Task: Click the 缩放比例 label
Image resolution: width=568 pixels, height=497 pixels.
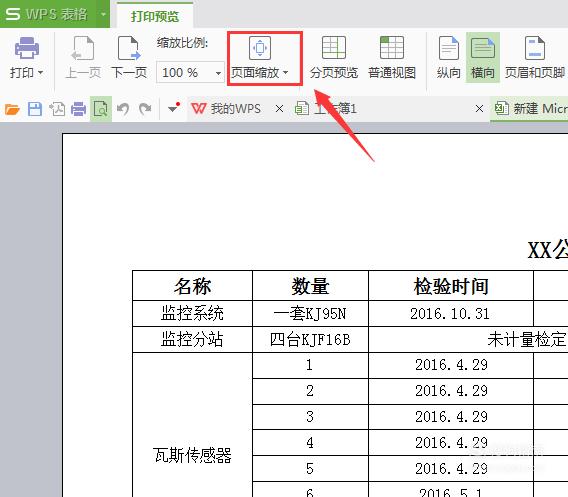Action: tap(182, 43)
